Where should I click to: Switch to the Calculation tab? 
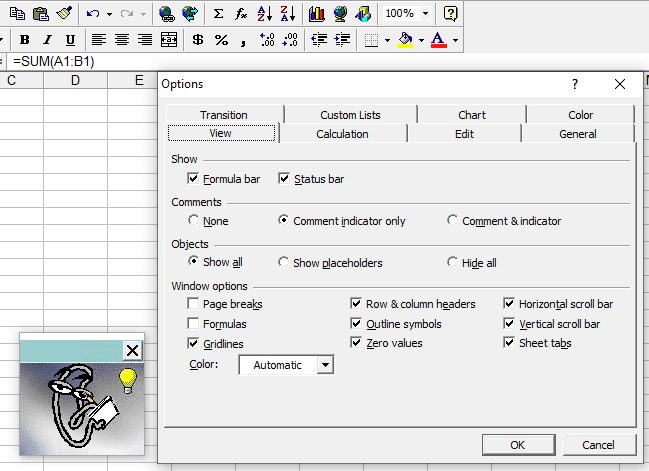click(342, 134)
